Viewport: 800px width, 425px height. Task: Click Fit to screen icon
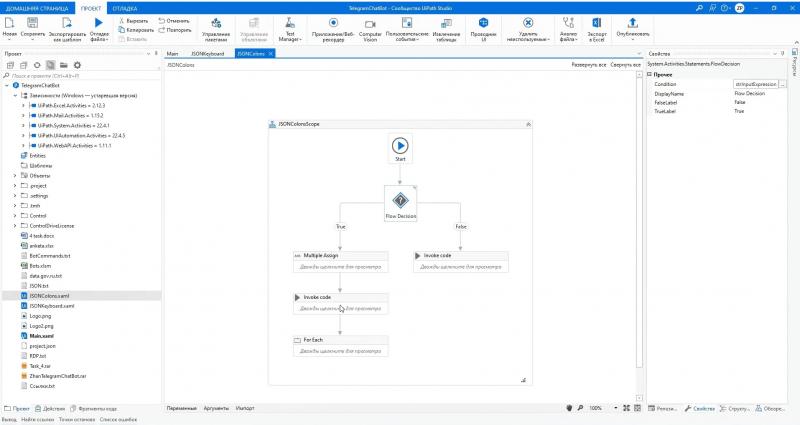[627, 408]
